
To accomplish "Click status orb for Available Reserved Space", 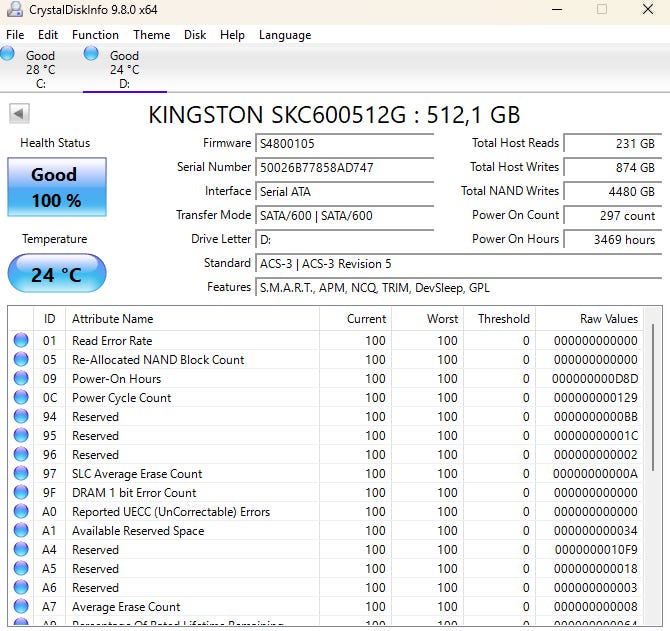I will pyautogui.click(x=21, y=531).
